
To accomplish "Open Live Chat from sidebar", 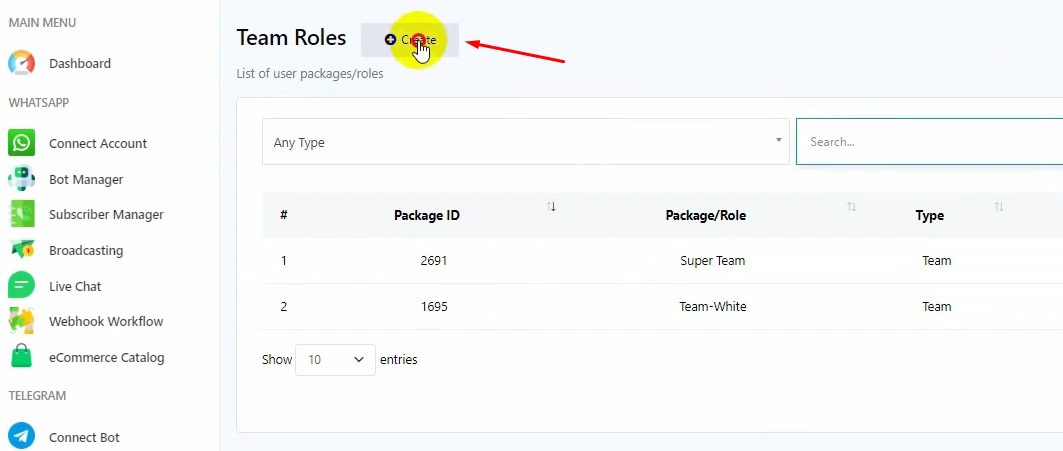I will point(75,286).
